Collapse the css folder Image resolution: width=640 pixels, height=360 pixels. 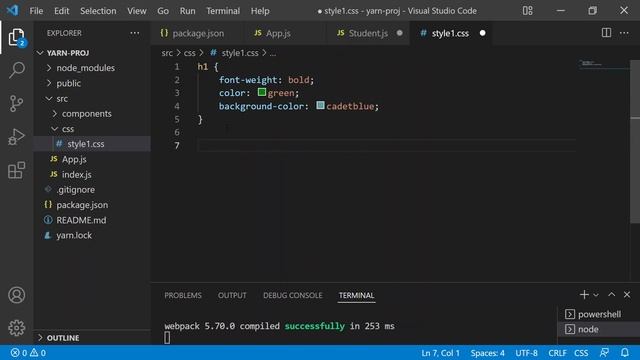coord(68,129)
